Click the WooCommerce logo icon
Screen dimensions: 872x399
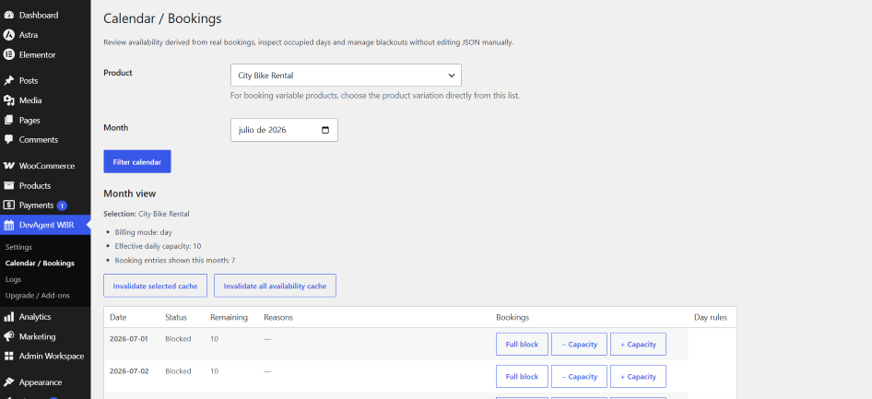8,166
